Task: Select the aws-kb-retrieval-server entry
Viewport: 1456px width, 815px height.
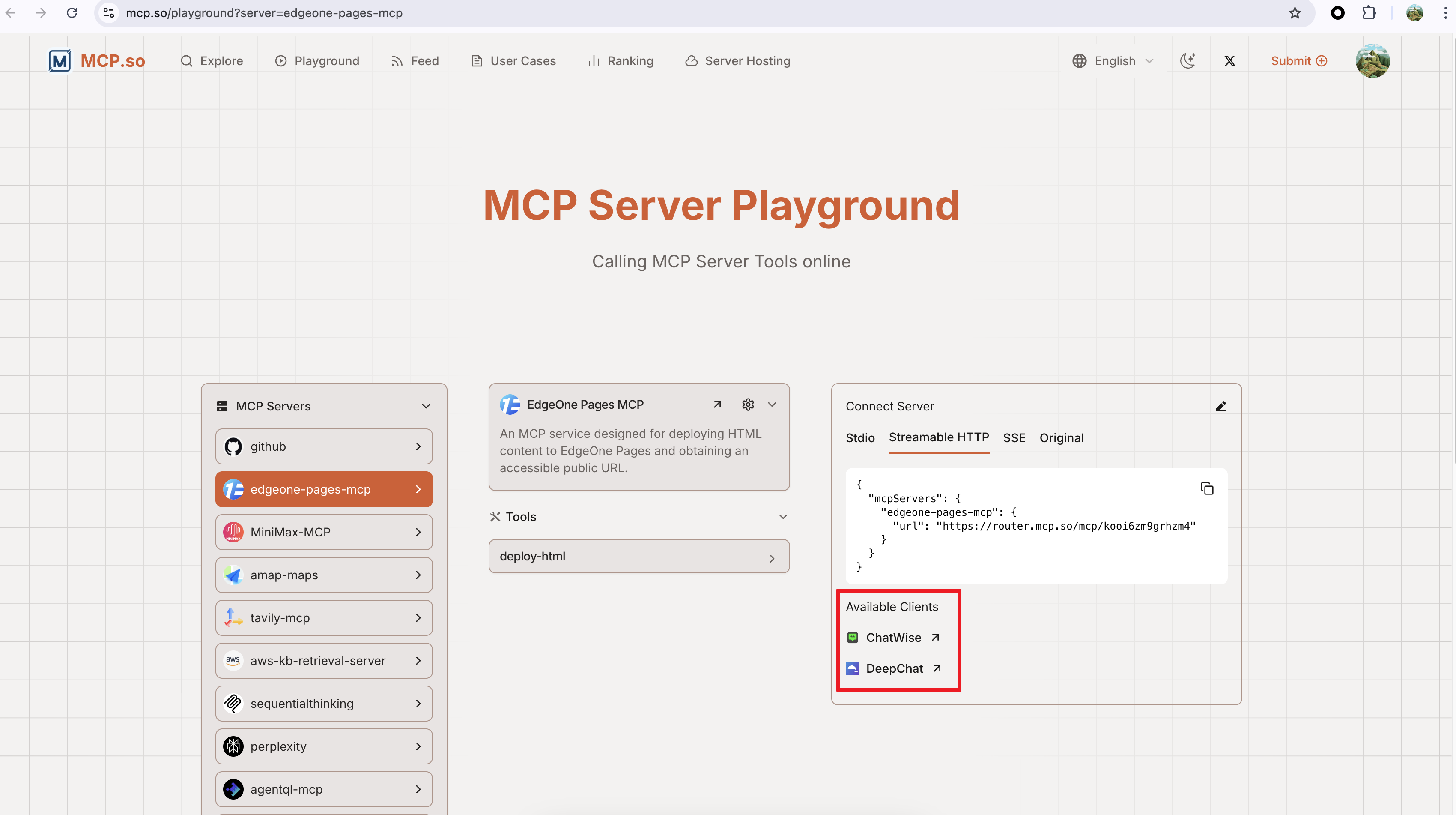Action: point(324,661)
